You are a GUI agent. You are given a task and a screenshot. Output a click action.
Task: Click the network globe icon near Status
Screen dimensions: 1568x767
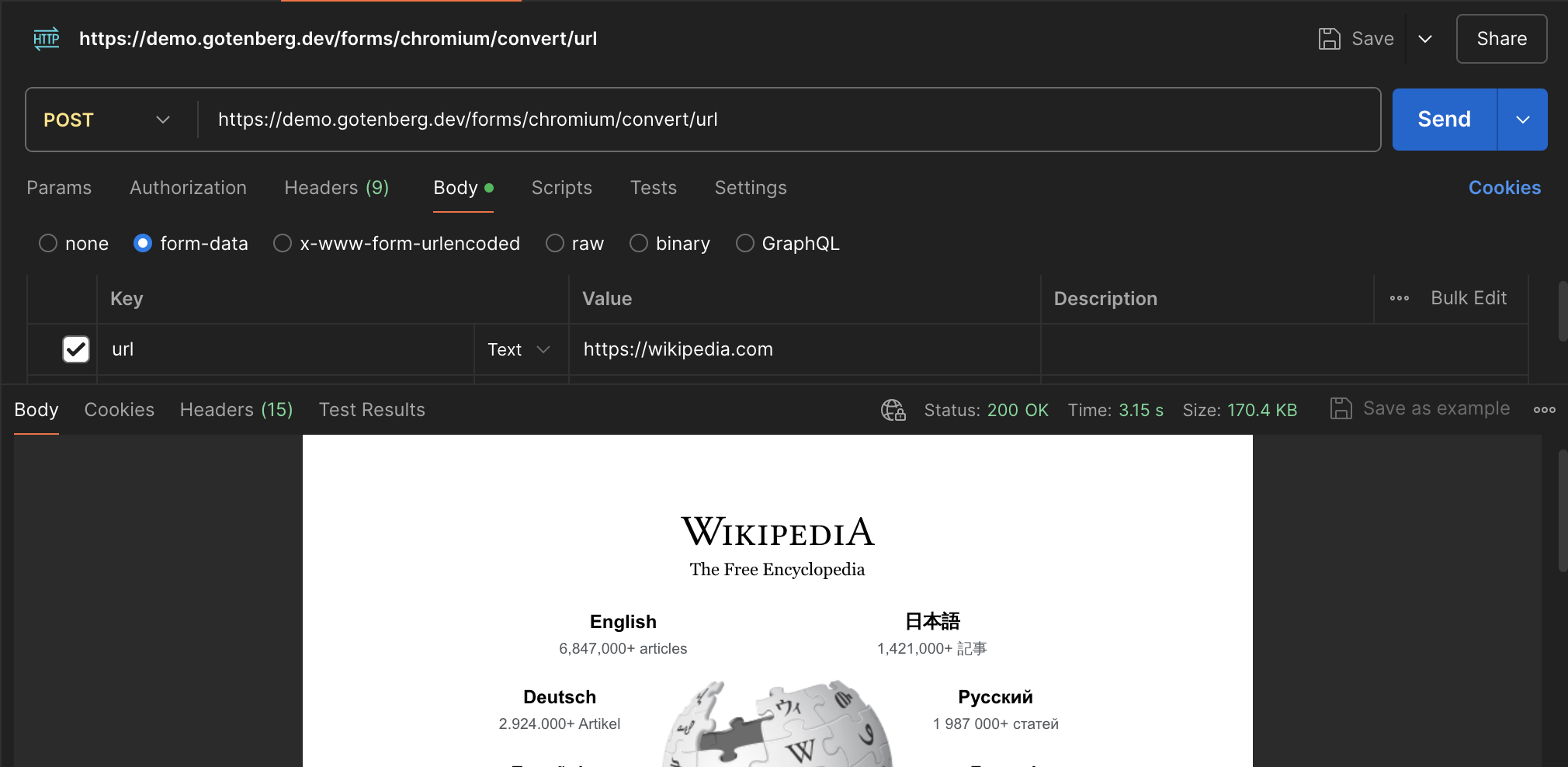[893, 410]
